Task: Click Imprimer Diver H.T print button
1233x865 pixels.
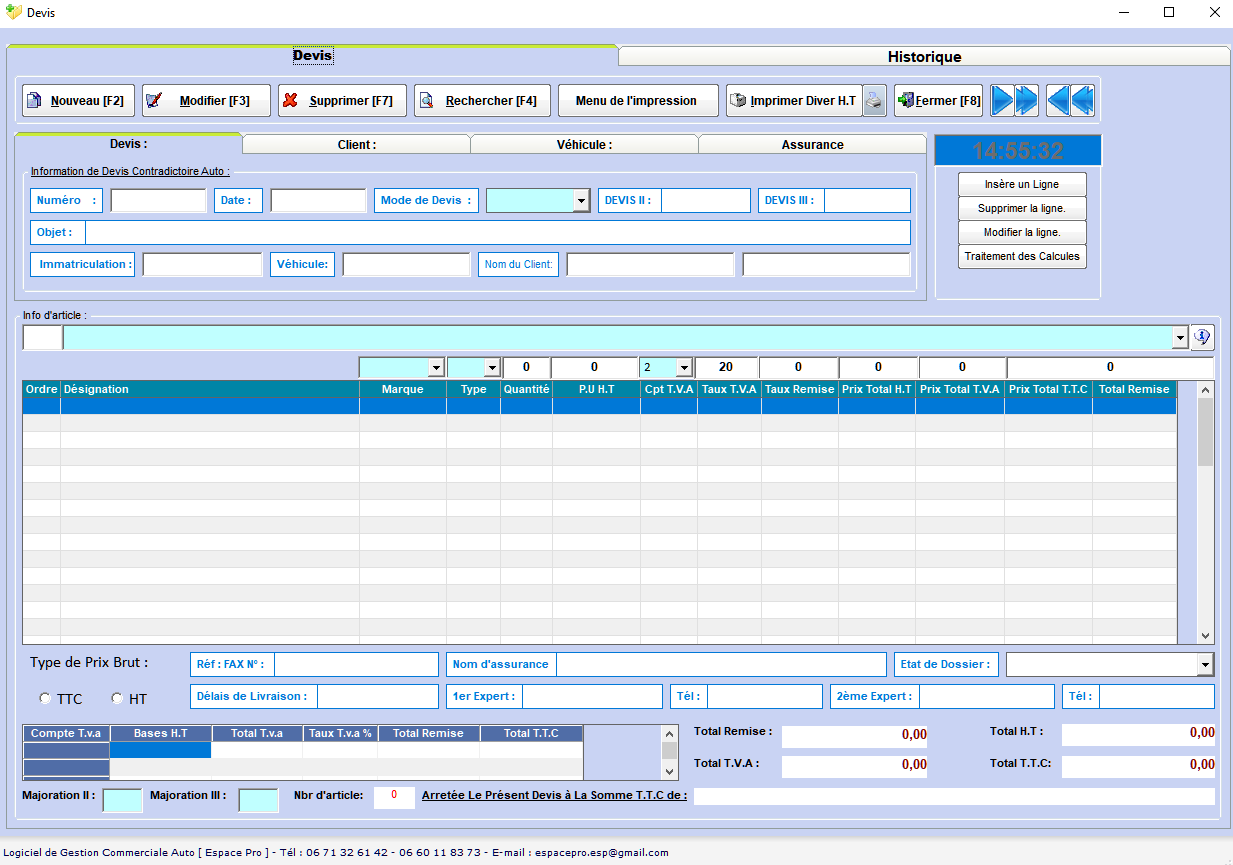Action: point(793,101)
